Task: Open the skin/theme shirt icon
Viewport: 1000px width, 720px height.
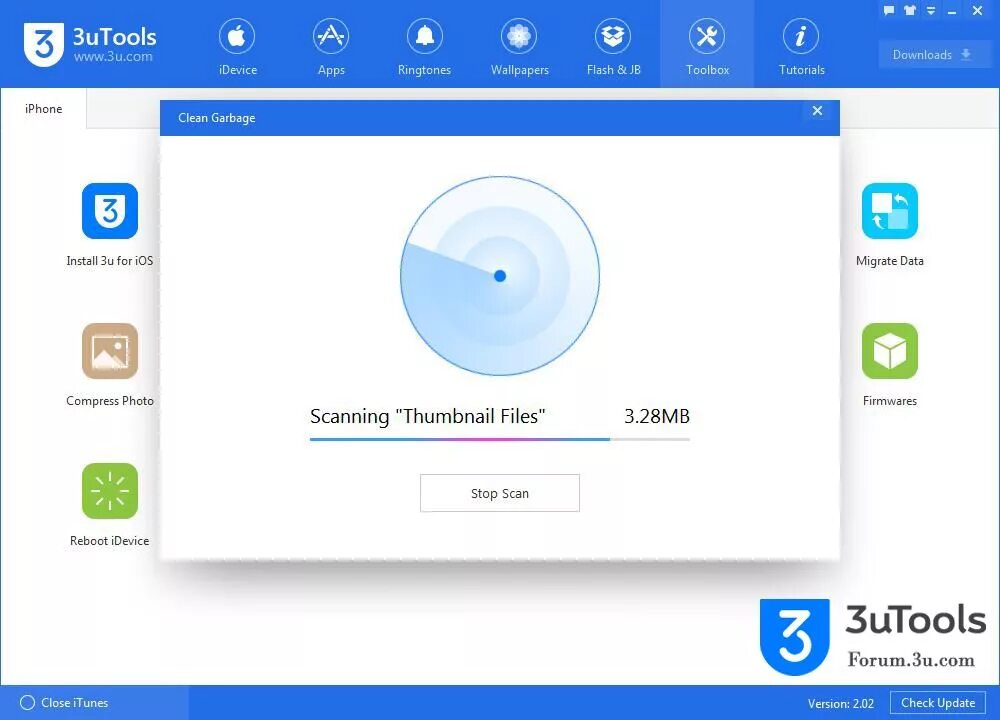Action: (x=910, y=10)
